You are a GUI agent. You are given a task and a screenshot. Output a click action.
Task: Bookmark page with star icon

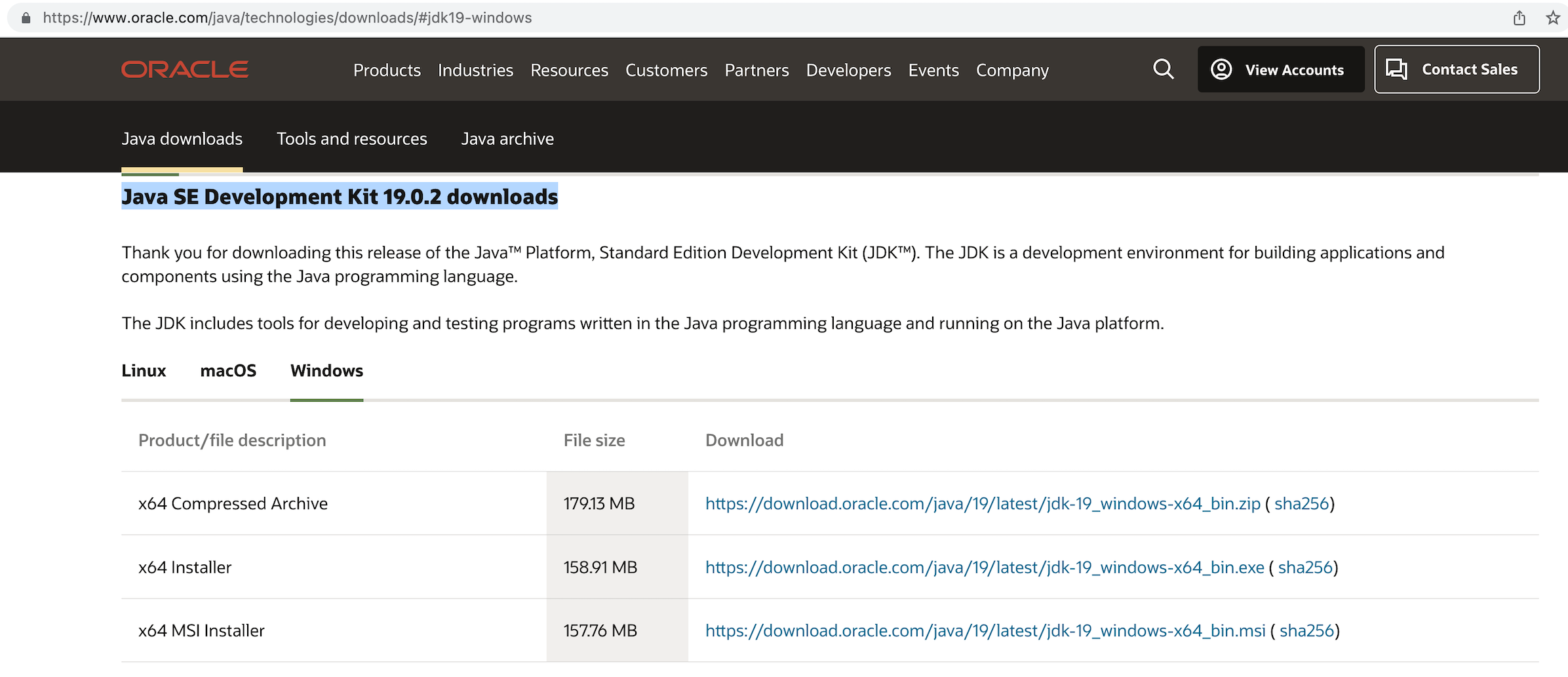coord(1553,18)
